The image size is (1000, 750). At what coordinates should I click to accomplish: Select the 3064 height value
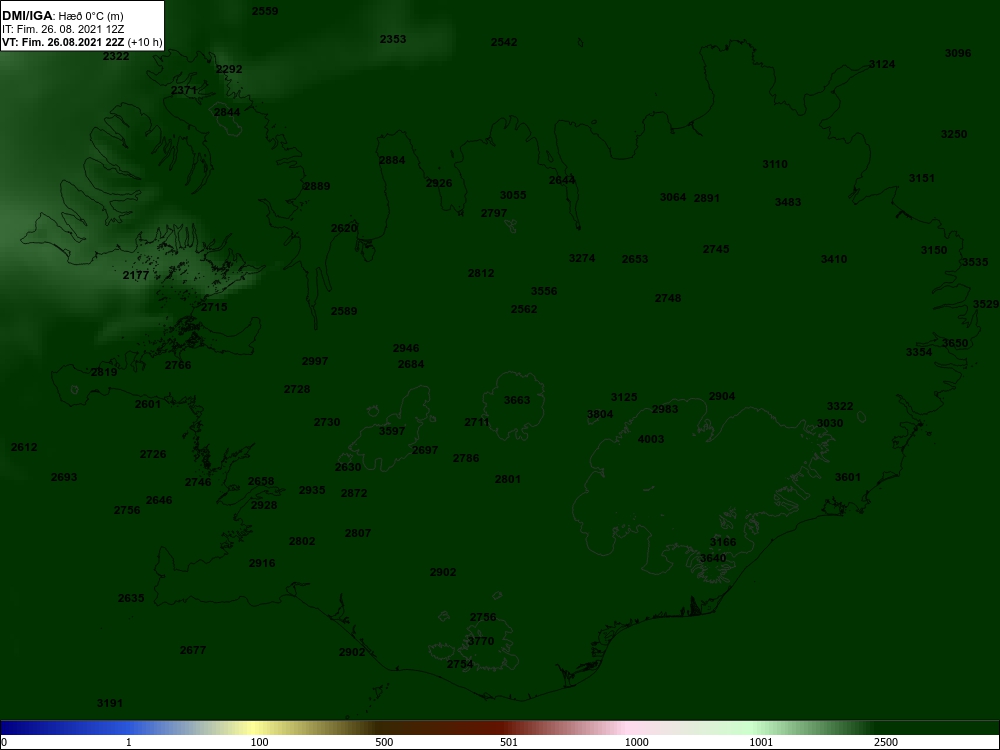coord(673,197)
